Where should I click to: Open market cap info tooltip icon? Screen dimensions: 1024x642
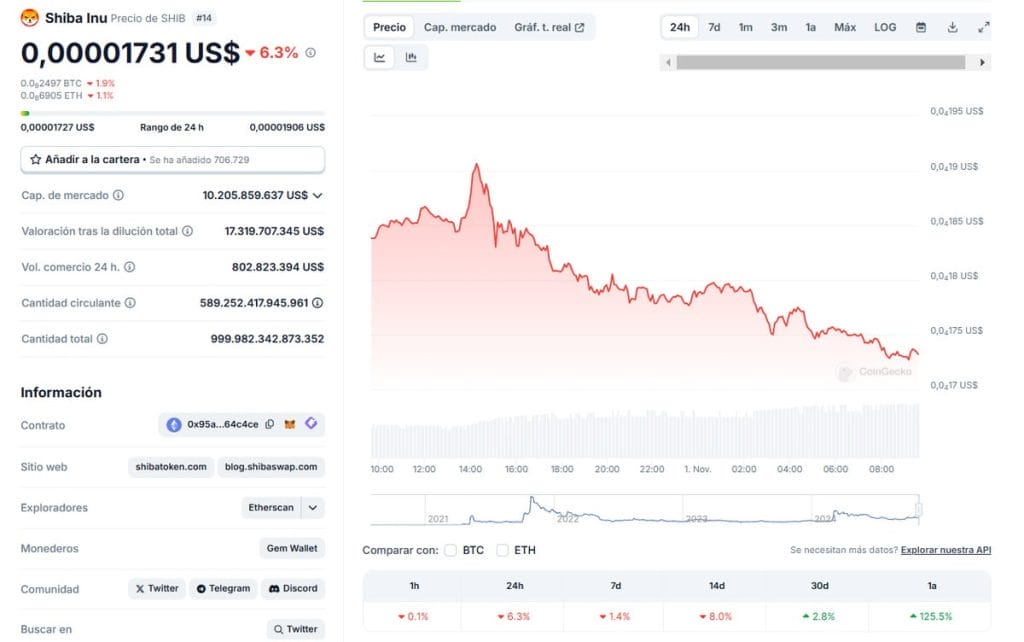pyautogui.click(x=118, y=195)
